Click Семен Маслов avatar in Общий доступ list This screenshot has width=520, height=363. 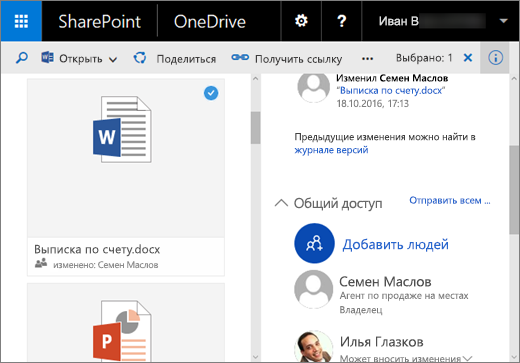point(313,289)
